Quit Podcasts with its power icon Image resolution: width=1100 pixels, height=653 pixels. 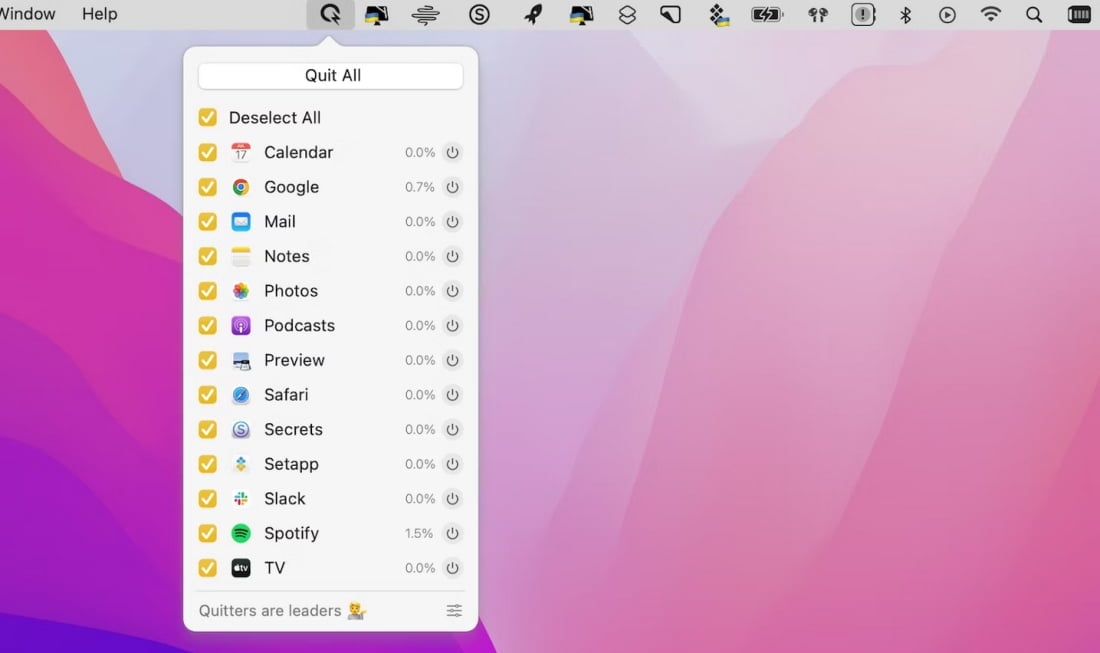click(x=452, y=325)
